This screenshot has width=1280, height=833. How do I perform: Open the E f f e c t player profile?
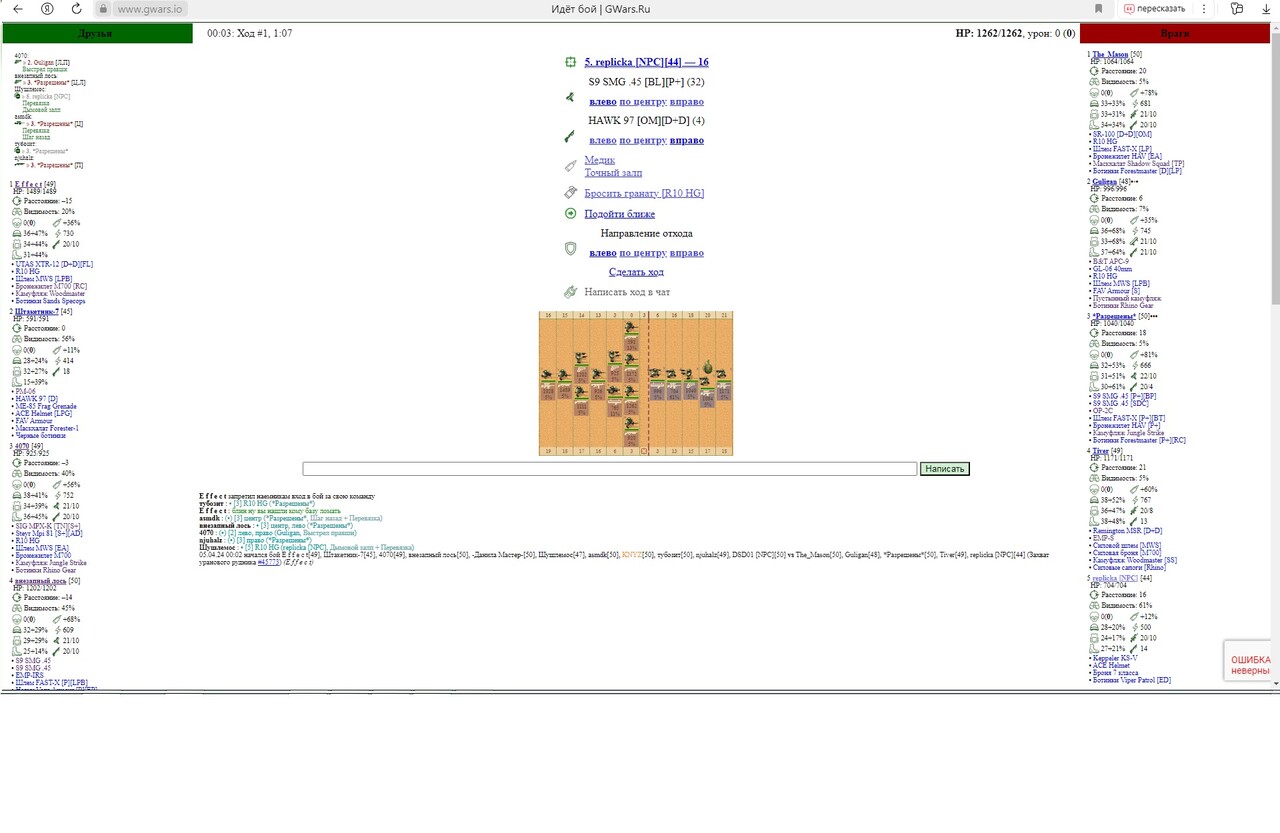(x=29, y=184)
